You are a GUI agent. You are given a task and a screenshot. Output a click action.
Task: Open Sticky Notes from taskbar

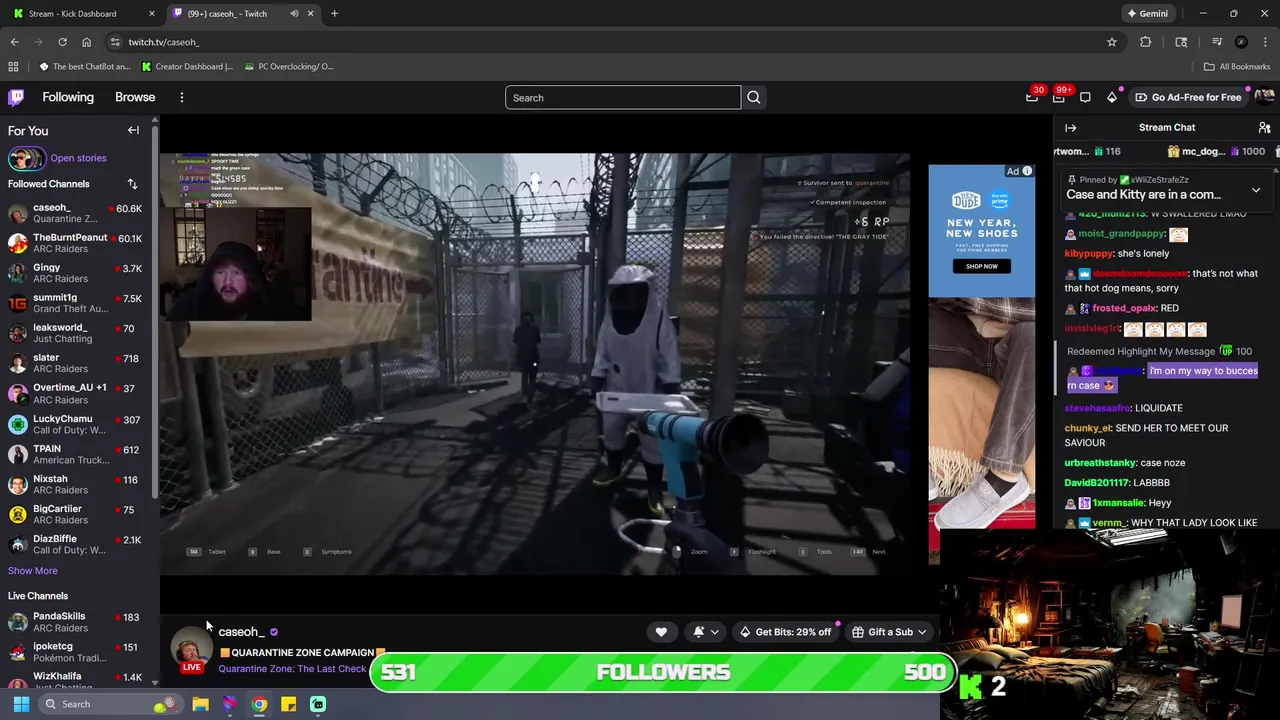pyautogui.click(x=288, y=704)
